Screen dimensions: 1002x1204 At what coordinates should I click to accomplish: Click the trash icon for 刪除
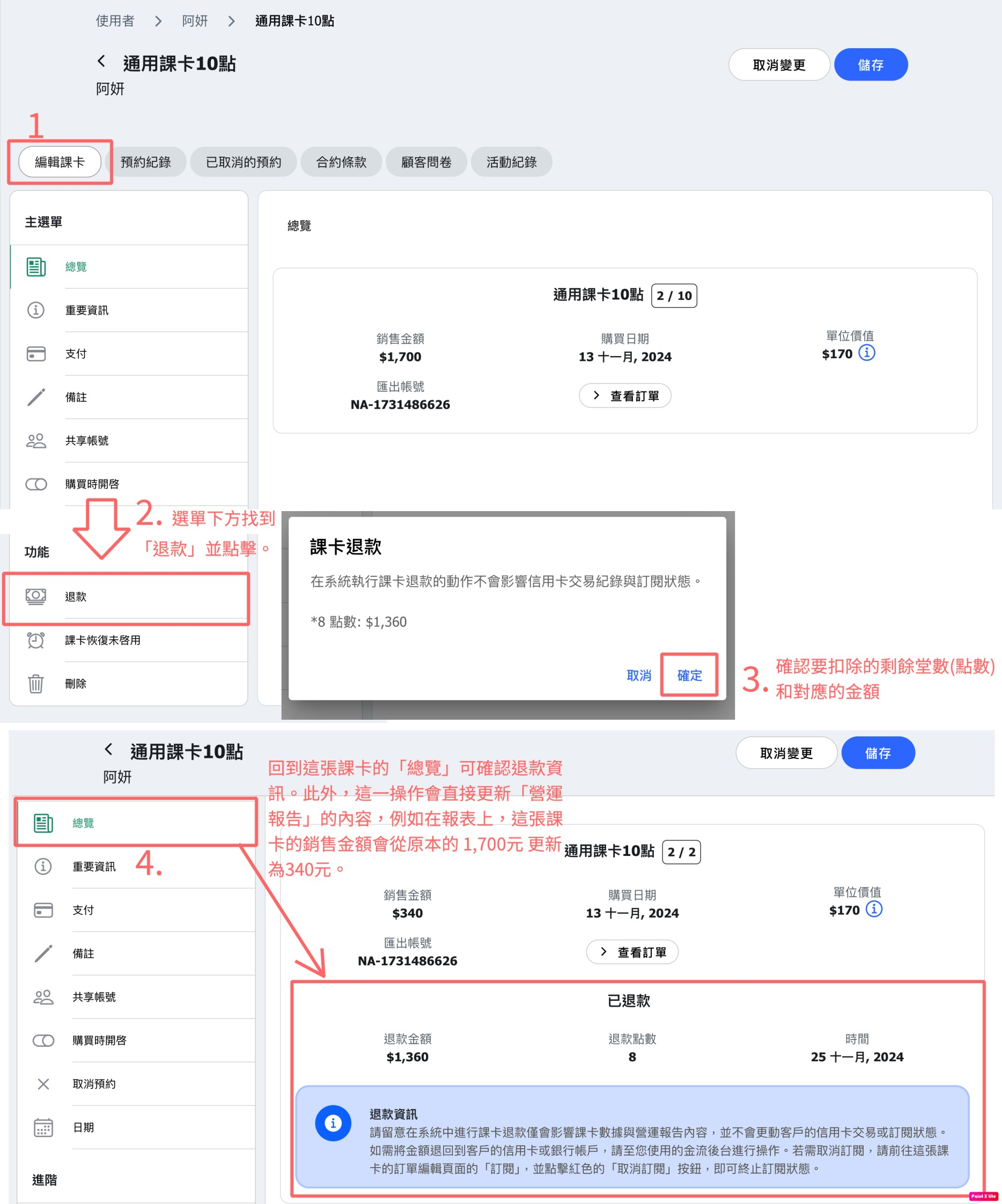35,683
